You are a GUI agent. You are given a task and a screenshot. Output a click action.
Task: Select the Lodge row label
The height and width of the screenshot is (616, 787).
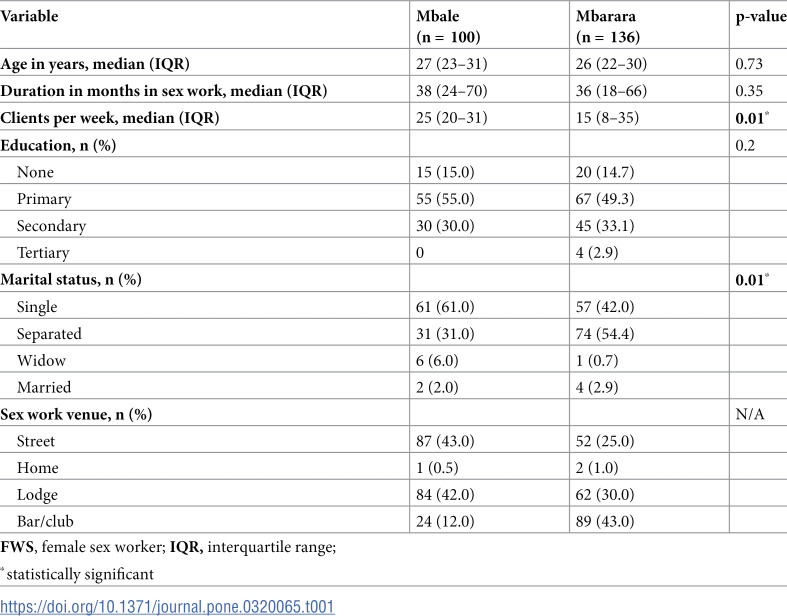point(37,495)
